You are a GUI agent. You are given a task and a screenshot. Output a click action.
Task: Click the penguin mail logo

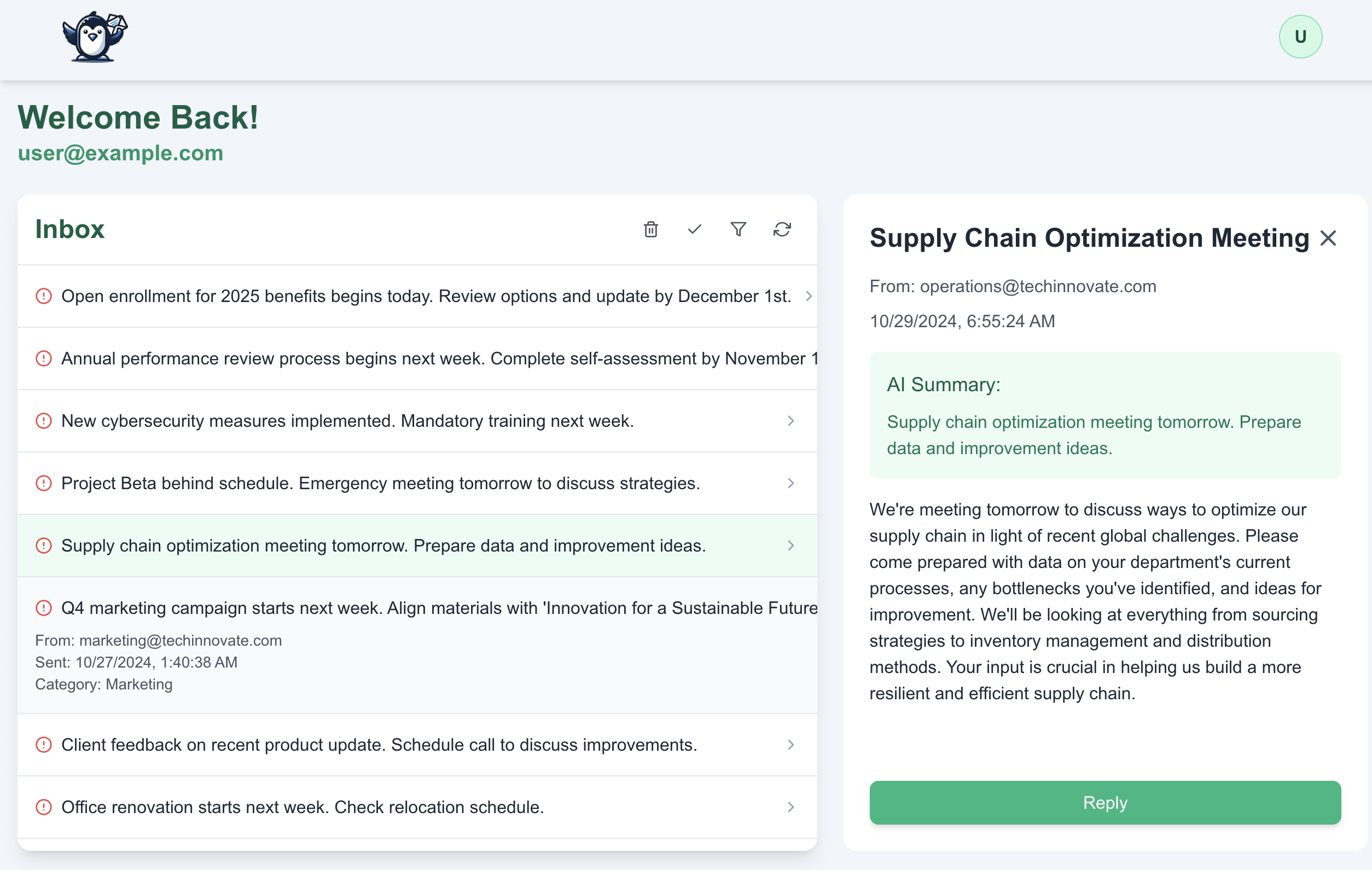95,37
